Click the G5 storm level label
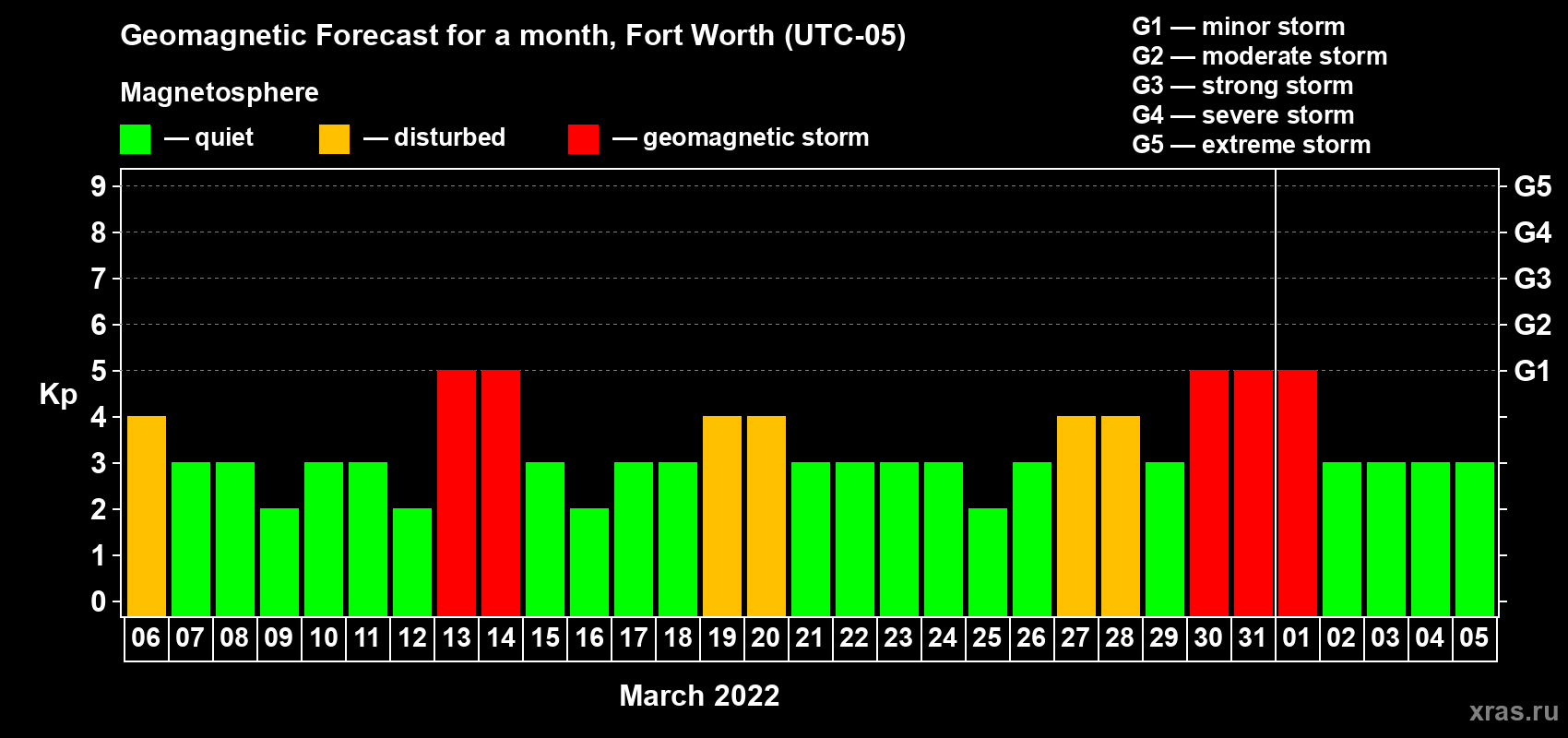 1532,186
